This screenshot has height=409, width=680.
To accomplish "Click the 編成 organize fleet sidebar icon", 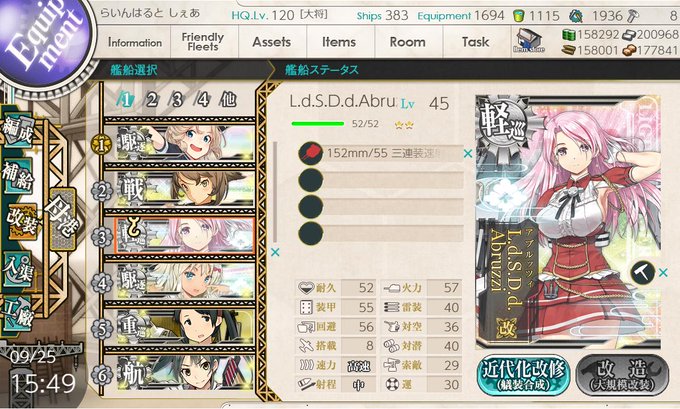I will [x=17, y=131].
